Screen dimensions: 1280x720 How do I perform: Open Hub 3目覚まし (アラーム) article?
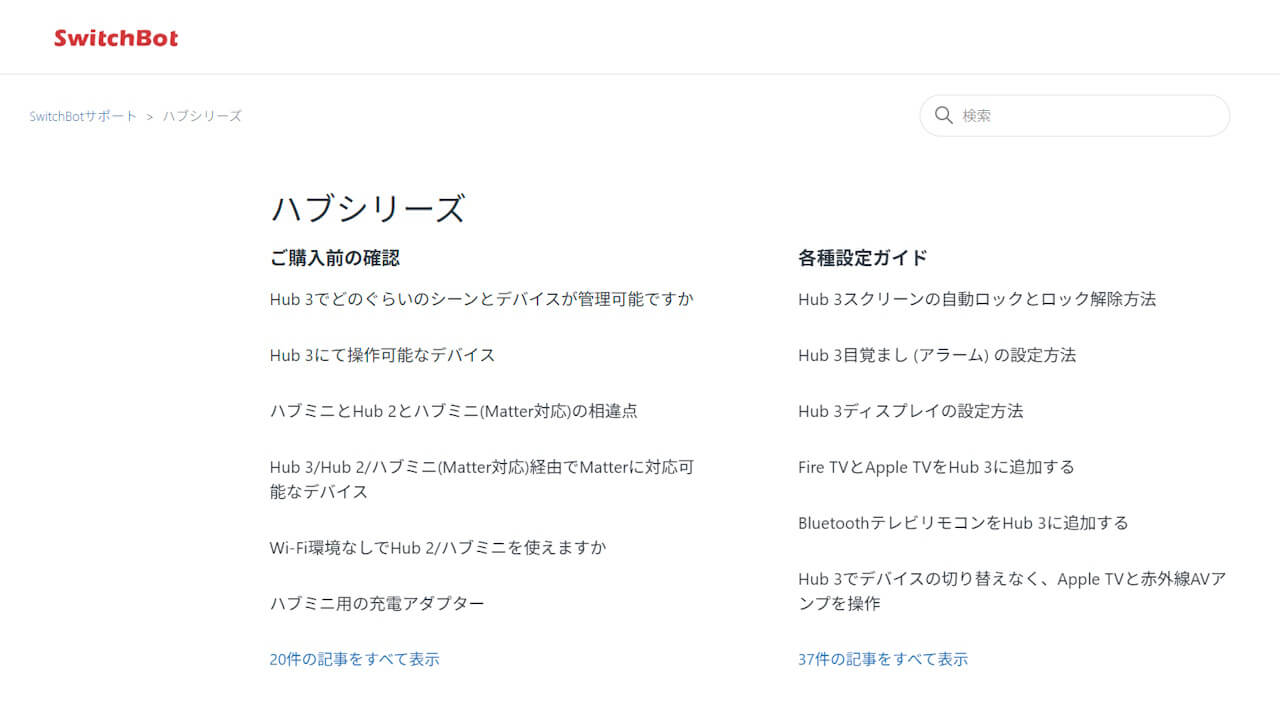click(x=937, y=355)
